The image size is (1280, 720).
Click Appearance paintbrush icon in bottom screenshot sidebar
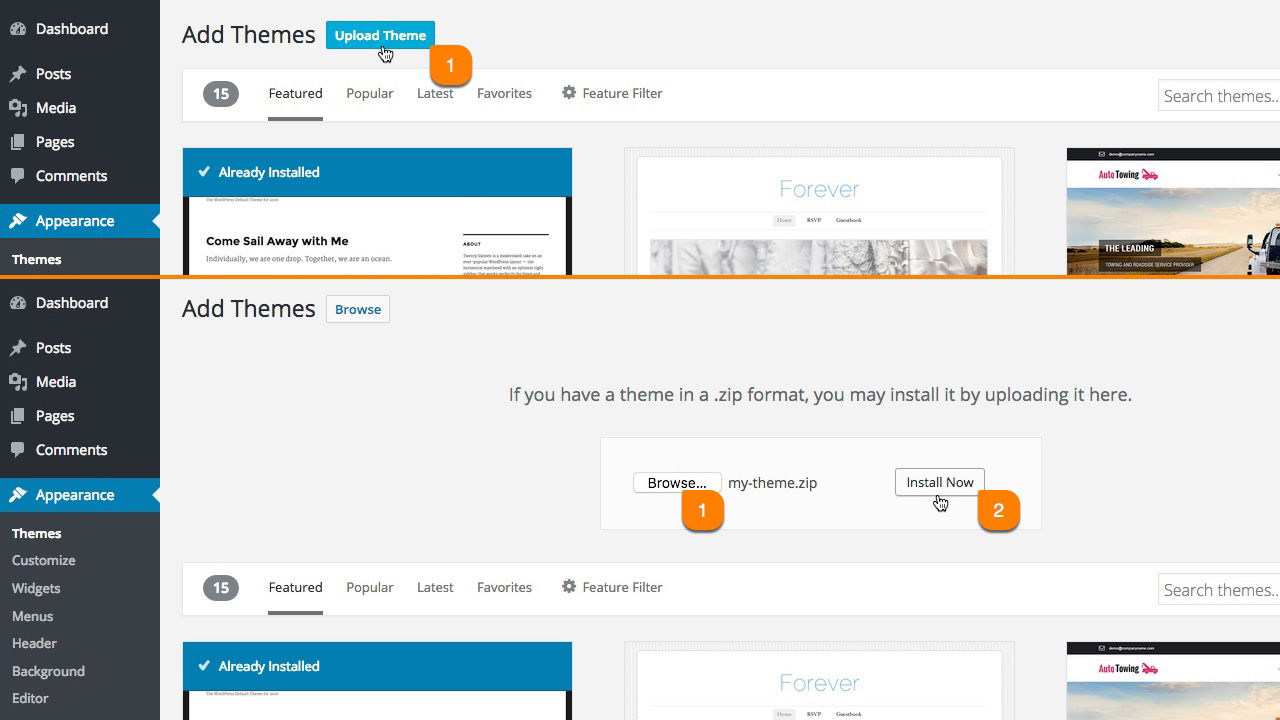pos(18,495)
